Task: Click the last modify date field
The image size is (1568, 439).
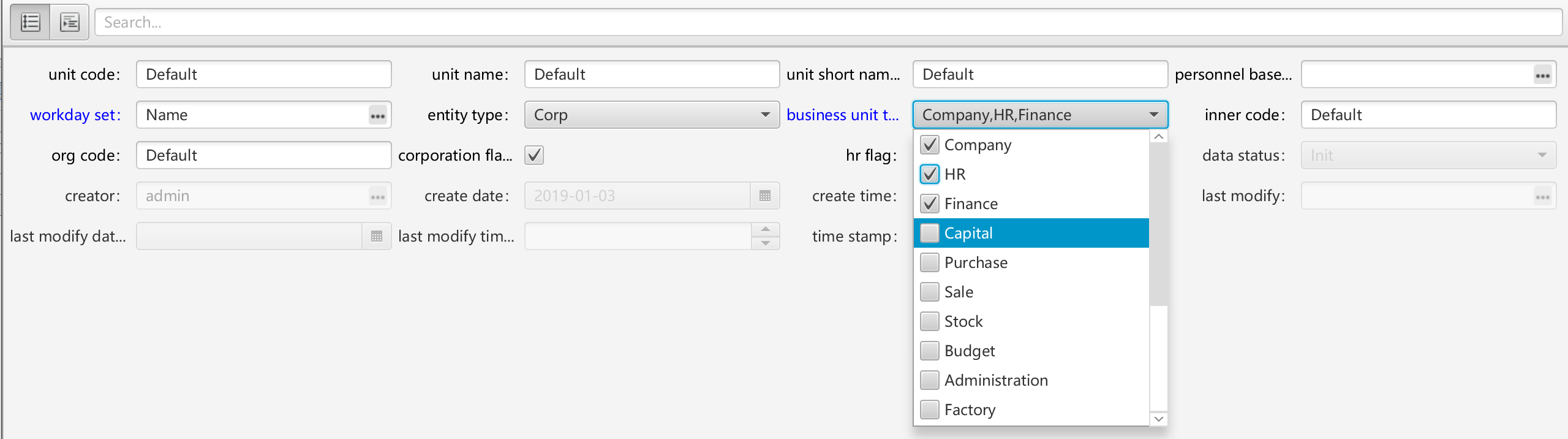Action: pos(249,236)
